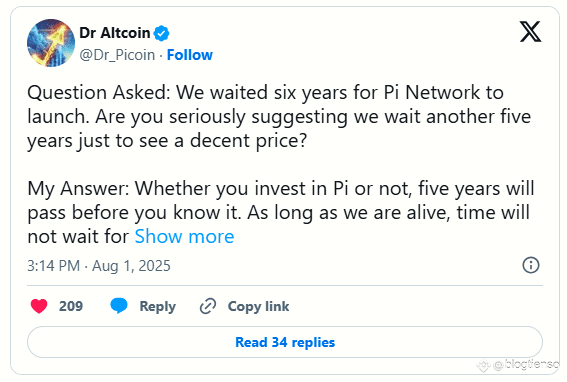Click the @blogtienso watermark text
567x382 pixels.
click(x=526, y=365)
